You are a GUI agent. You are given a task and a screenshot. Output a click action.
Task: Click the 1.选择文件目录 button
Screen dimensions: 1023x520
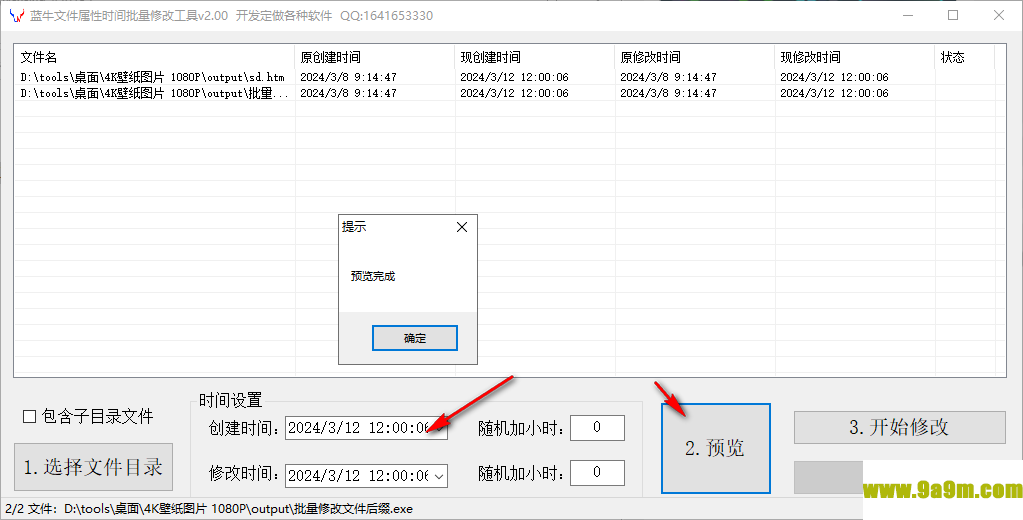pos(93,467)
